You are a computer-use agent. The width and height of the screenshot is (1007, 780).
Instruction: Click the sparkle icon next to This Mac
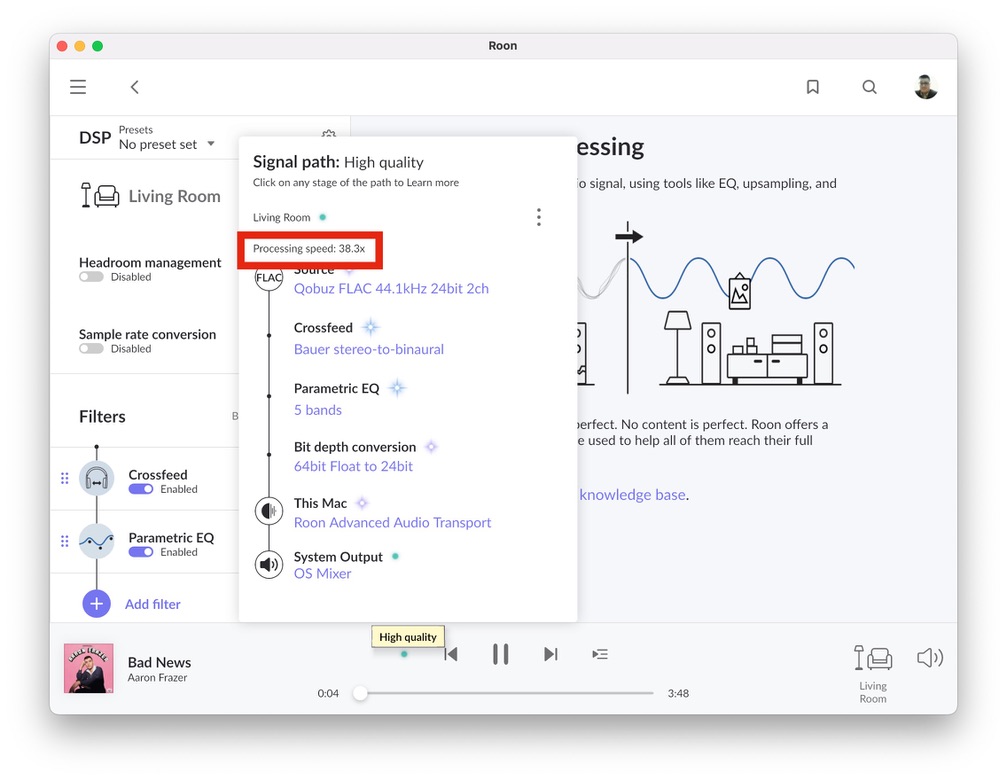coord(362,503)
